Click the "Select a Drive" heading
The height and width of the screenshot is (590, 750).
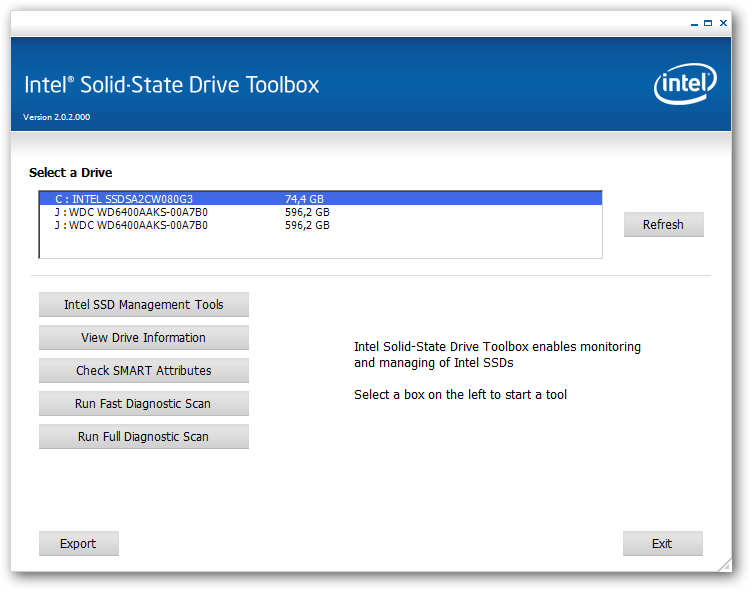[x=70, y=173]
